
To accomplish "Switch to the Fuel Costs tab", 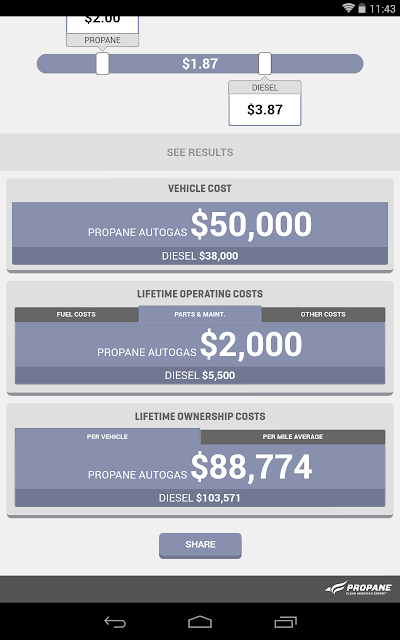I will tap(76, 314).
